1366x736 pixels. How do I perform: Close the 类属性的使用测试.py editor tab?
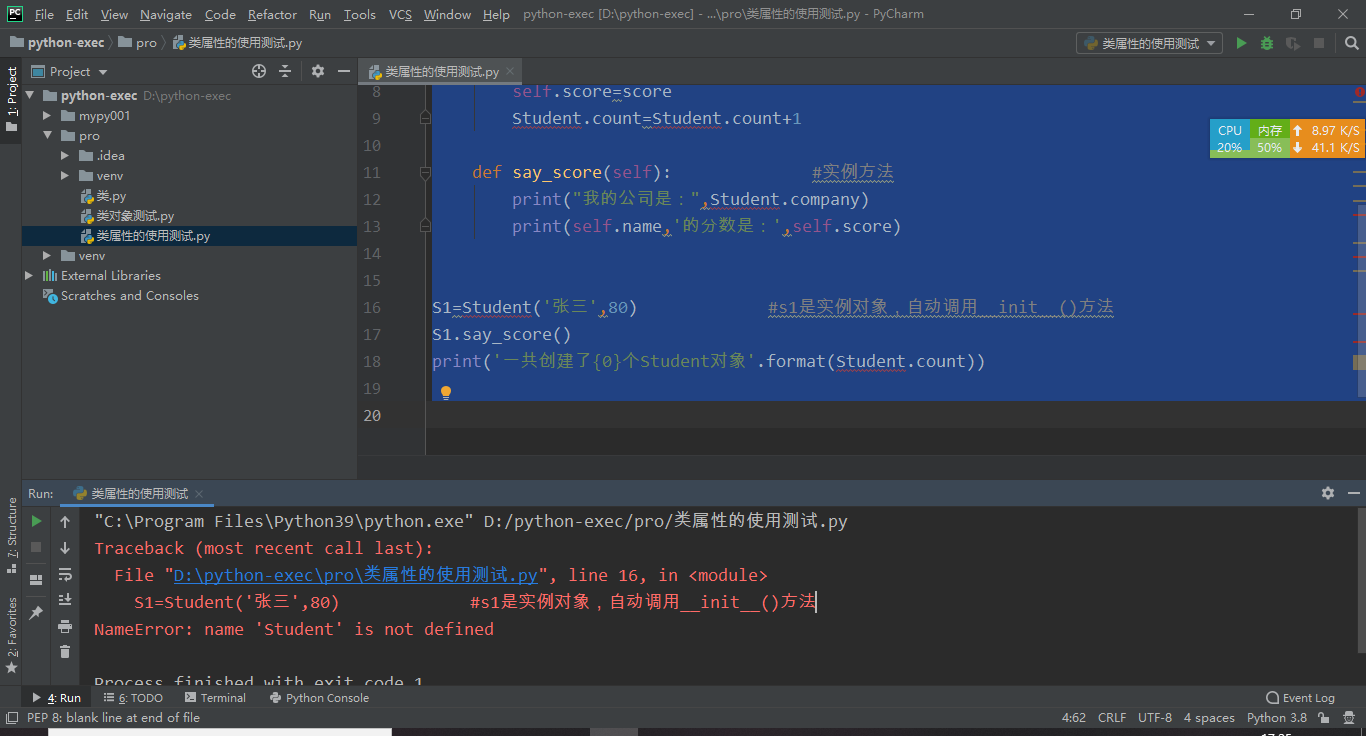[509, 72]
